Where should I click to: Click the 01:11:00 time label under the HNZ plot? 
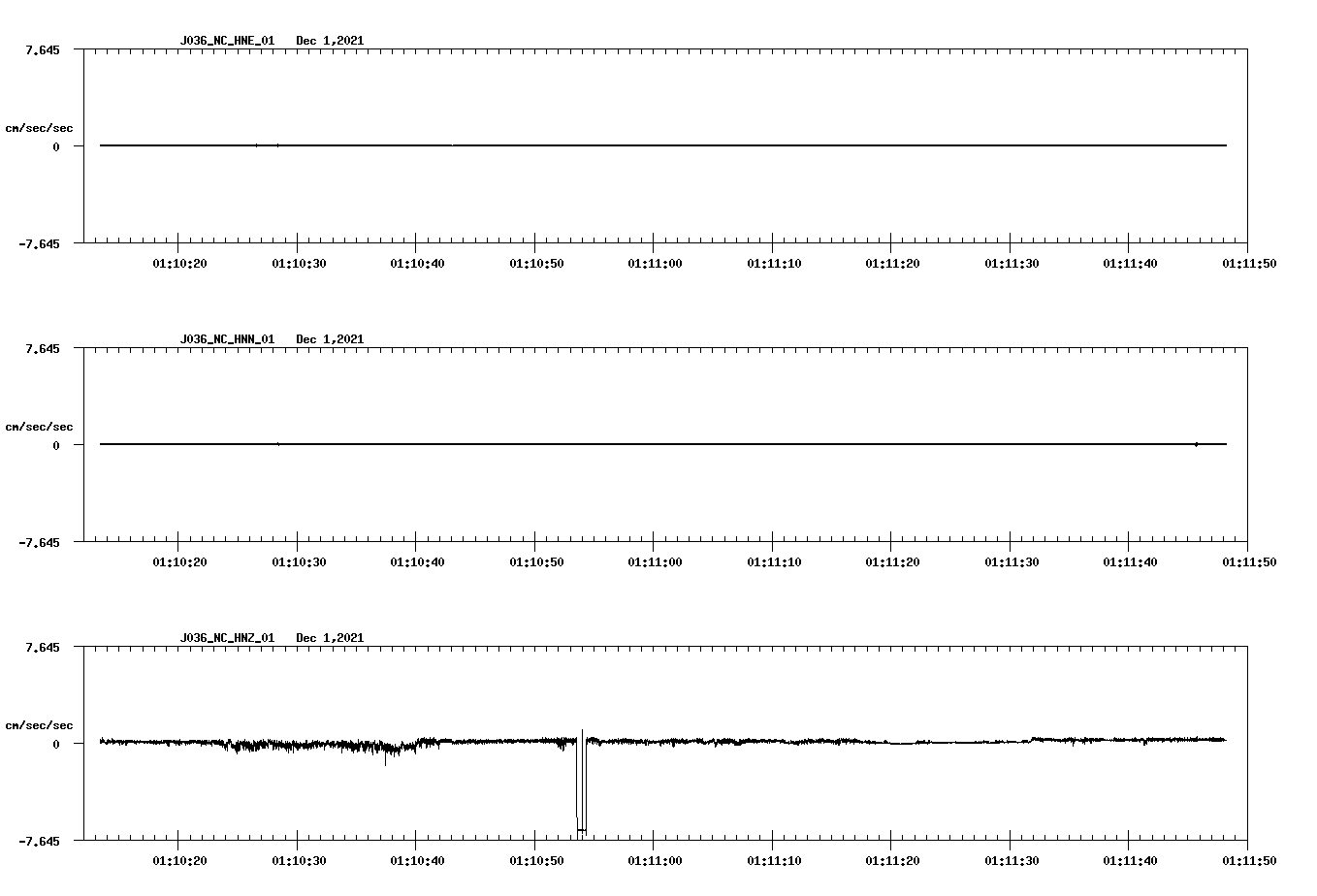(x=654, y=860)
